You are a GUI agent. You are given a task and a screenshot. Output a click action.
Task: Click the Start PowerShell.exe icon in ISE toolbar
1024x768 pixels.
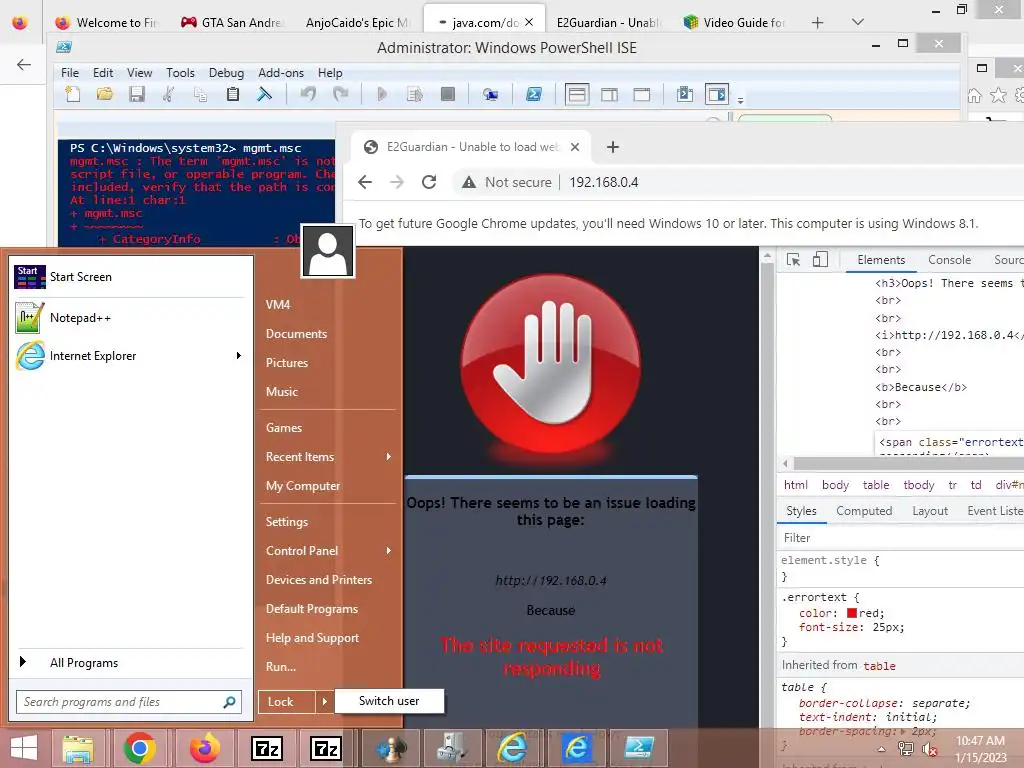[x=534, y=95]
